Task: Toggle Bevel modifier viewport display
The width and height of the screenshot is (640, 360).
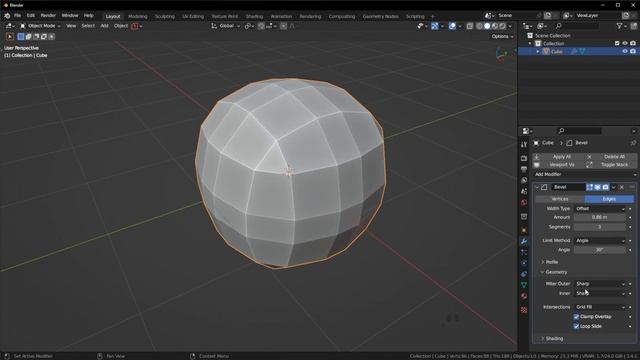Action: [598, 187]
